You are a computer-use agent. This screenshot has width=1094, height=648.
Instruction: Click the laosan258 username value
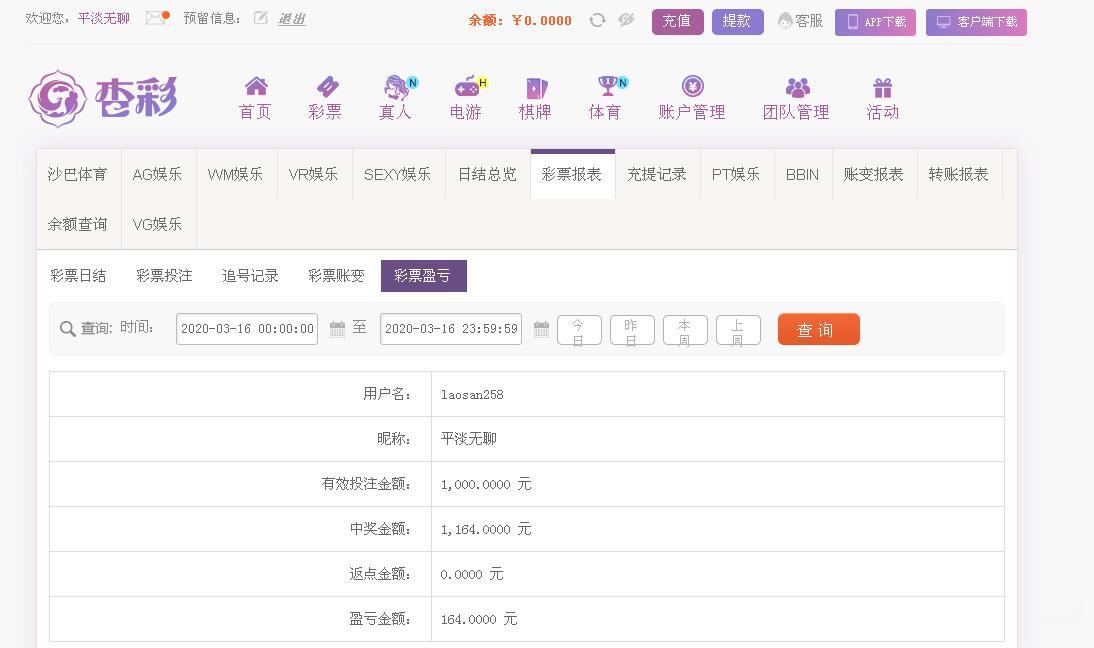click(x=472, y=395)
